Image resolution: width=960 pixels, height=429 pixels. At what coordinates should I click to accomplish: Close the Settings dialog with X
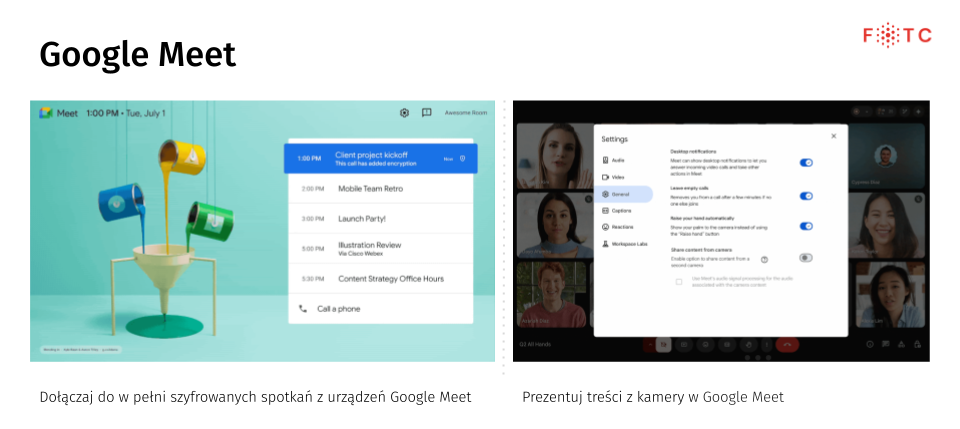(833, 136)
